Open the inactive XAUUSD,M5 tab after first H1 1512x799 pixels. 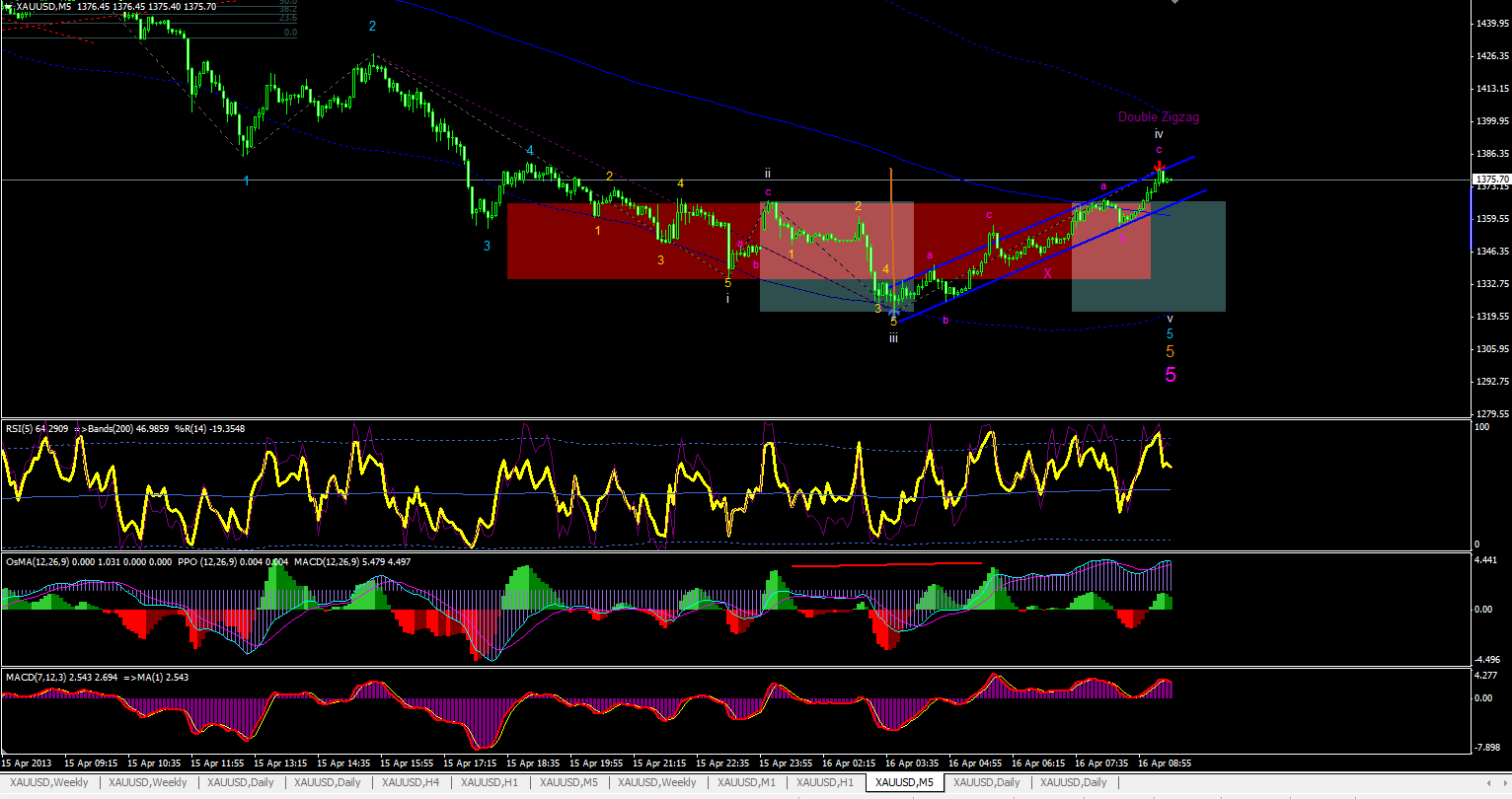(568, 782)
